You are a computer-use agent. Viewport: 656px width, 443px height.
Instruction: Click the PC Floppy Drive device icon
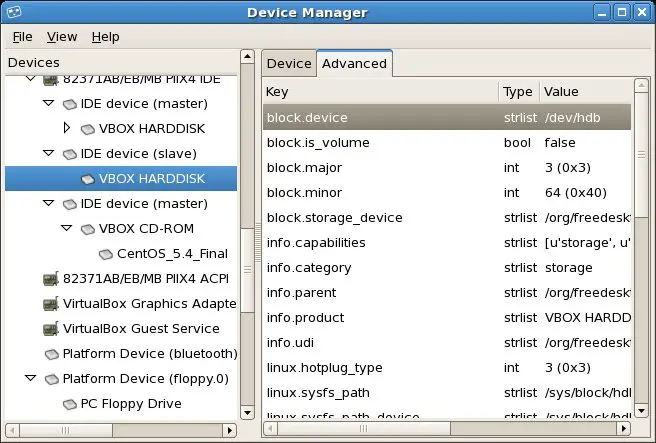tap(70, 404)
